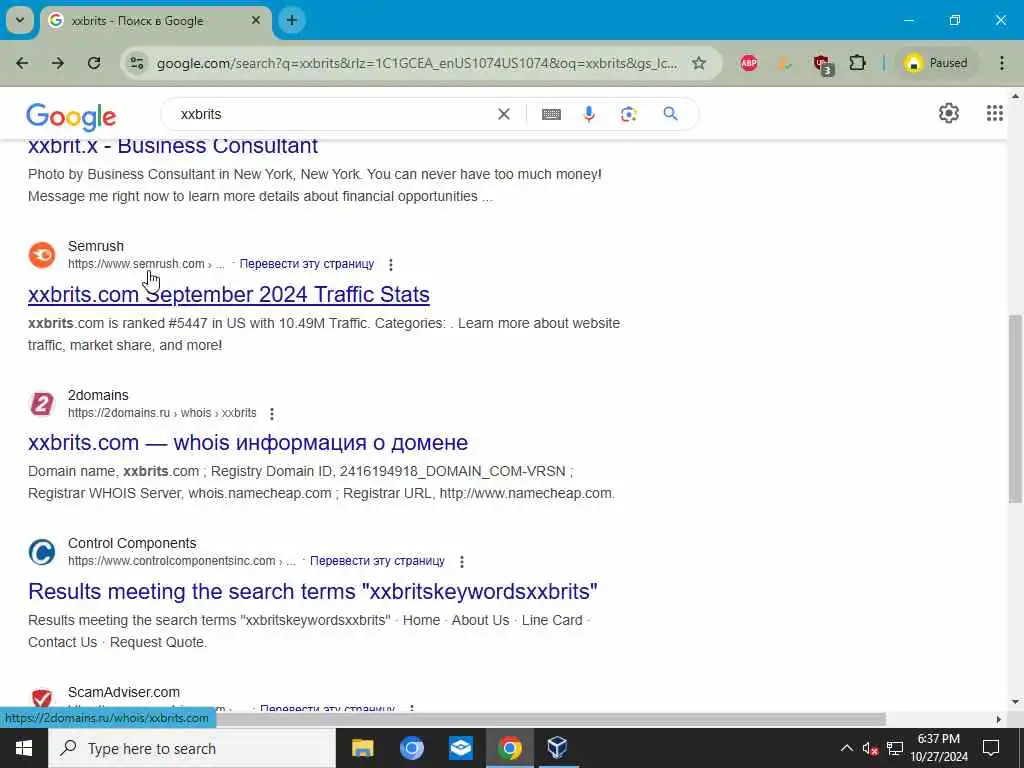
Task: Open more options for 2domains result
Action: coord(272,413)
